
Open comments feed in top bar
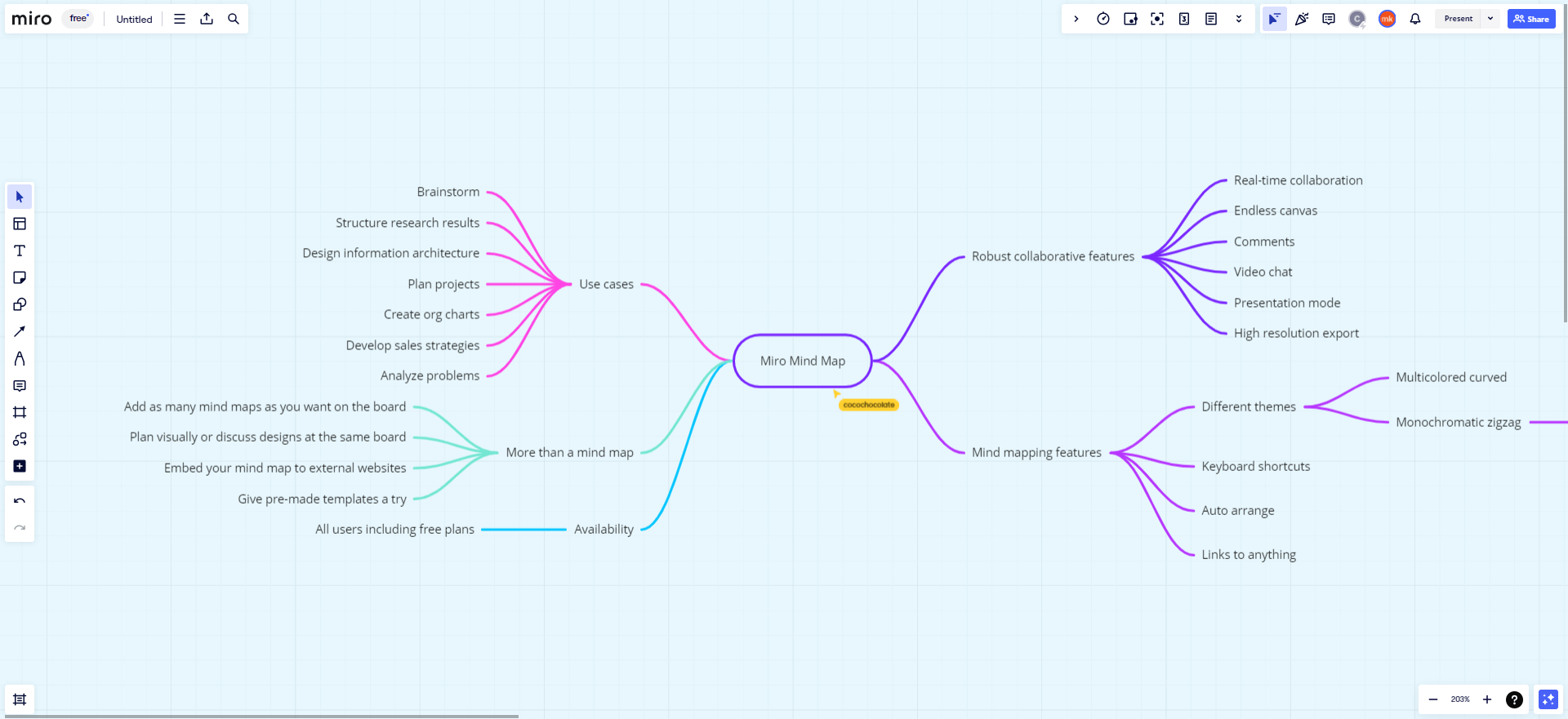[x=1329, y=19]
